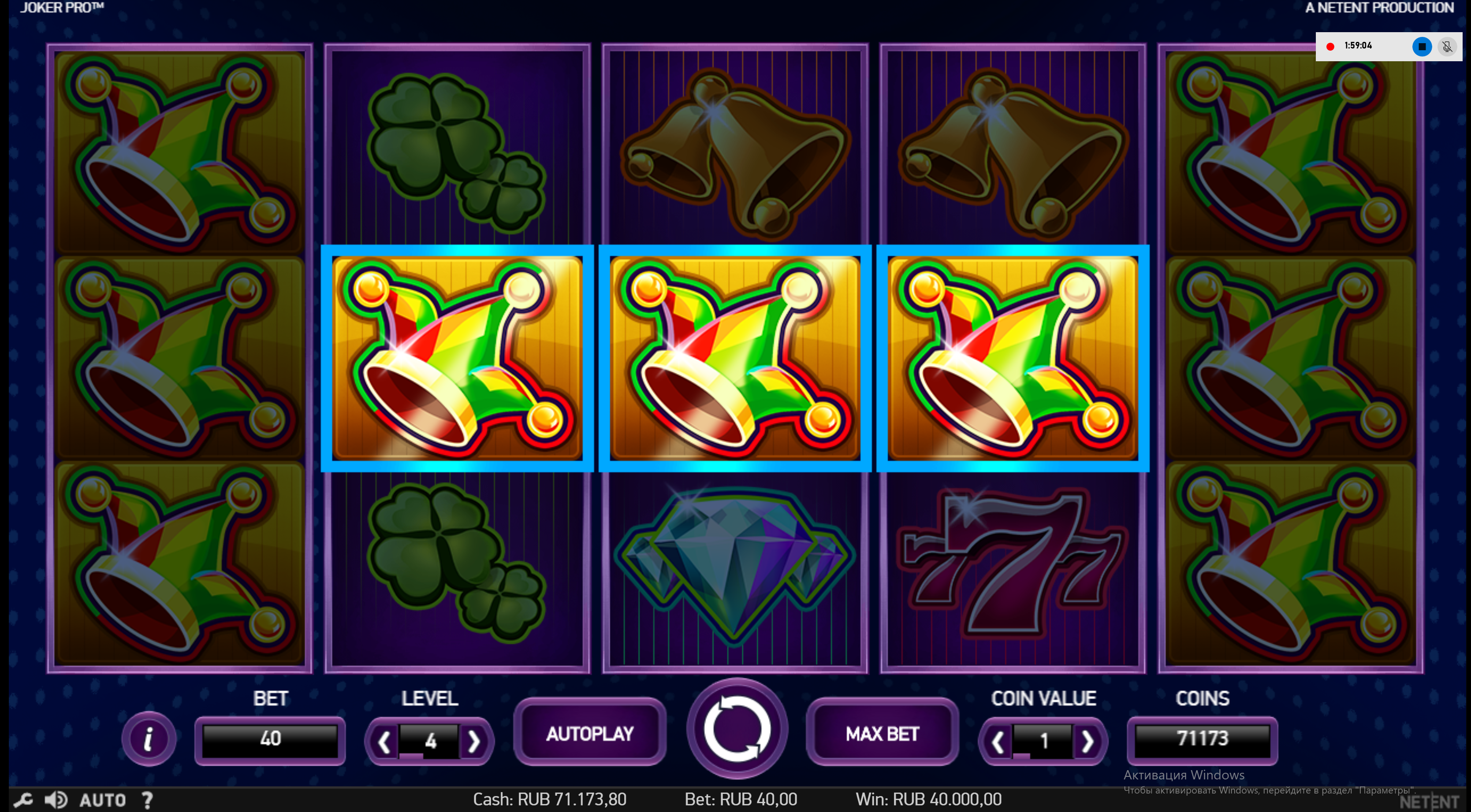Open the wrench settings icon

(23, 800)
